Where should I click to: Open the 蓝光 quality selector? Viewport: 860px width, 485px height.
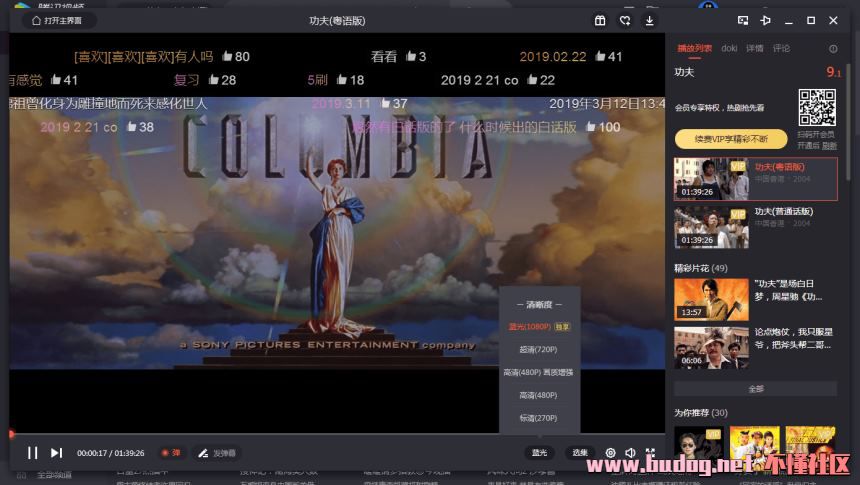click(x=539, y=453)
